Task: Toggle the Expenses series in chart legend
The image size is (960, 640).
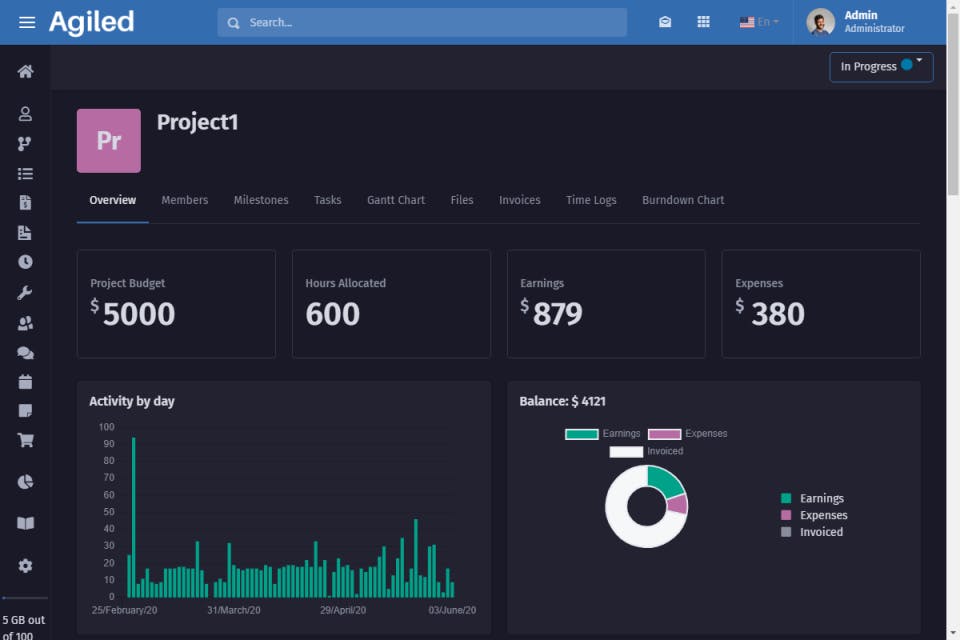Action: (687, 434)
